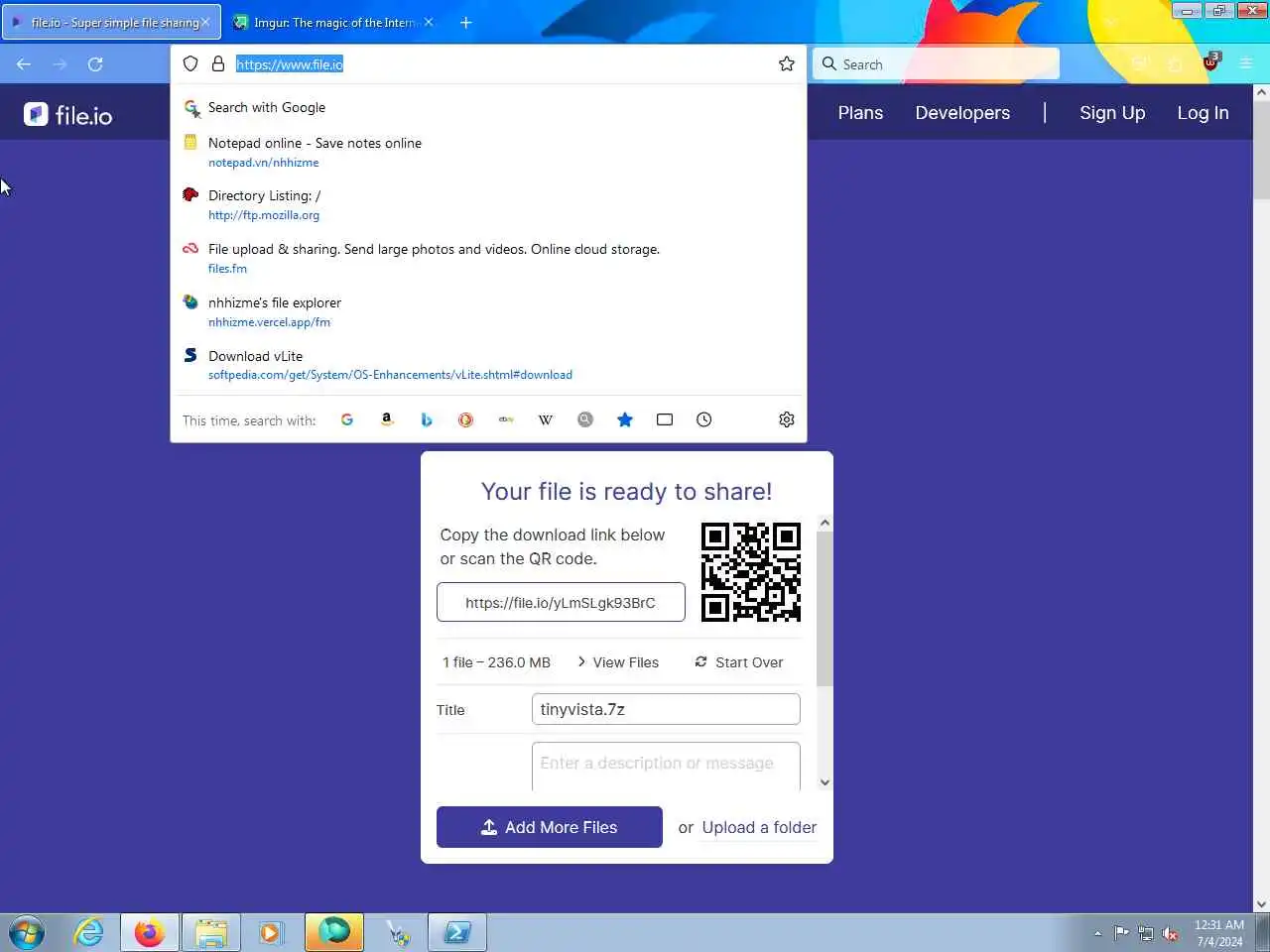The height and width of the screenshot is (952, 1270).
Task: Go to Log In
Action: click(1203, 113)
